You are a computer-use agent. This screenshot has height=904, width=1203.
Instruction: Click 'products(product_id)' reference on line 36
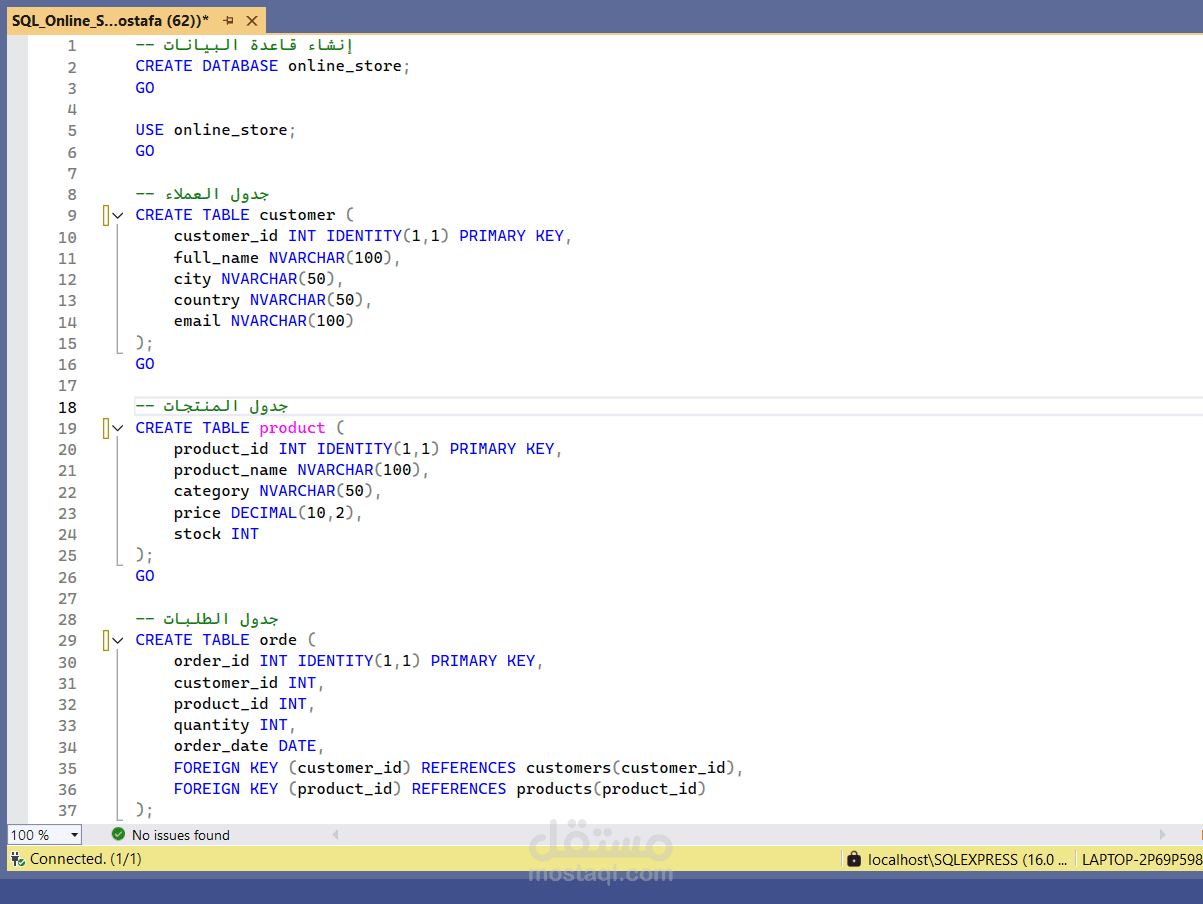pyautogui.click(x=611, y=789)
